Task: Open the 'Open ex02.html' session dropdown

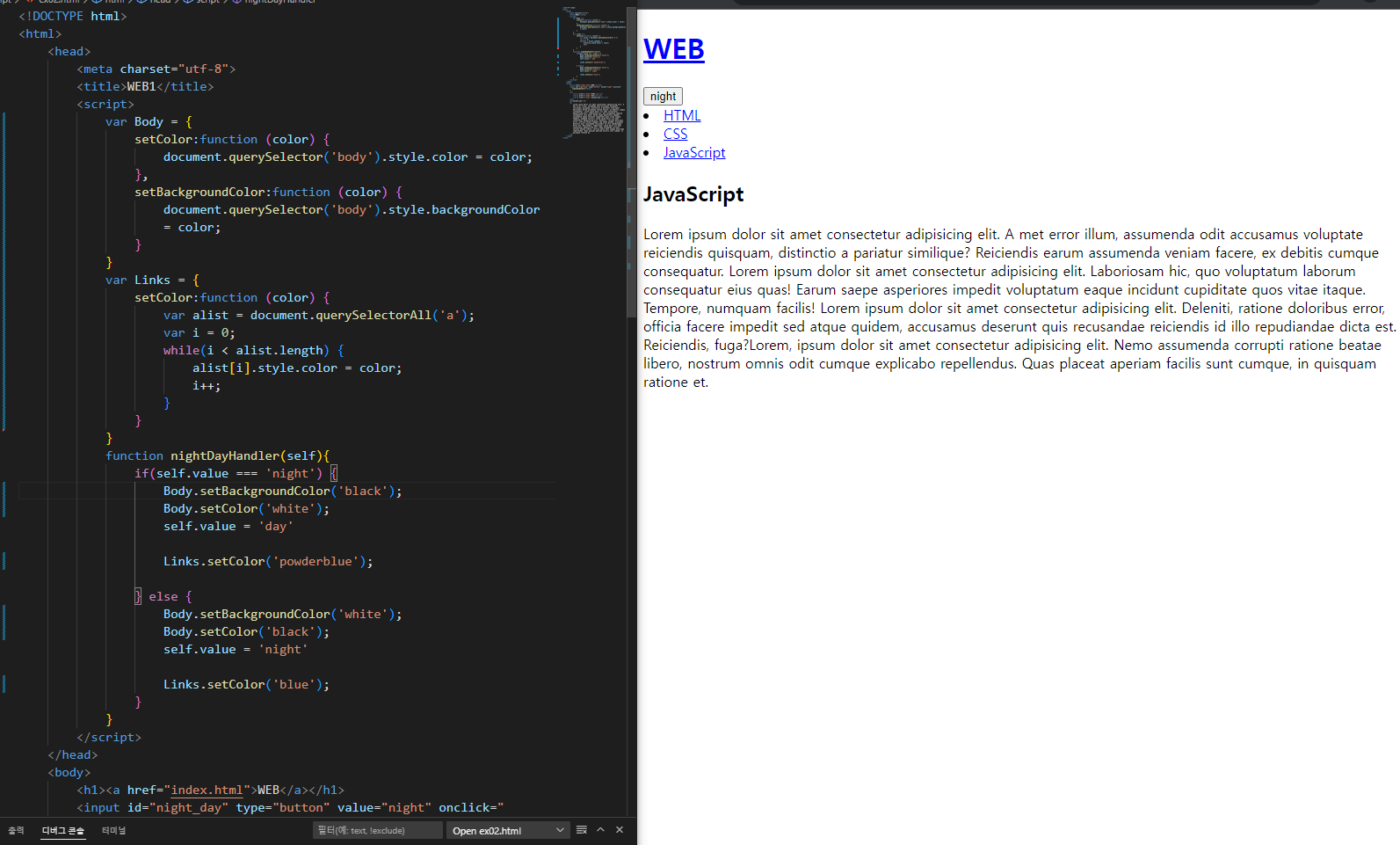Action: point(508,830)
